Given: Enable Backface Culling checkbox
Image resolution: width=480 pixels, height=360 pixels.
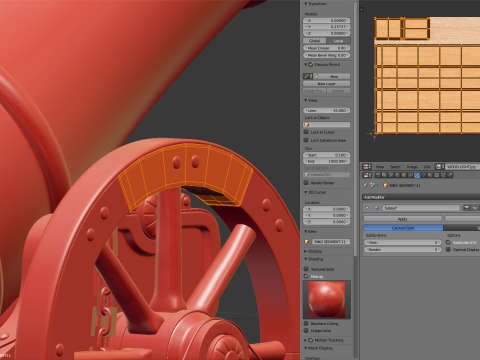Looking at the screenshot, I should point(306,323).
